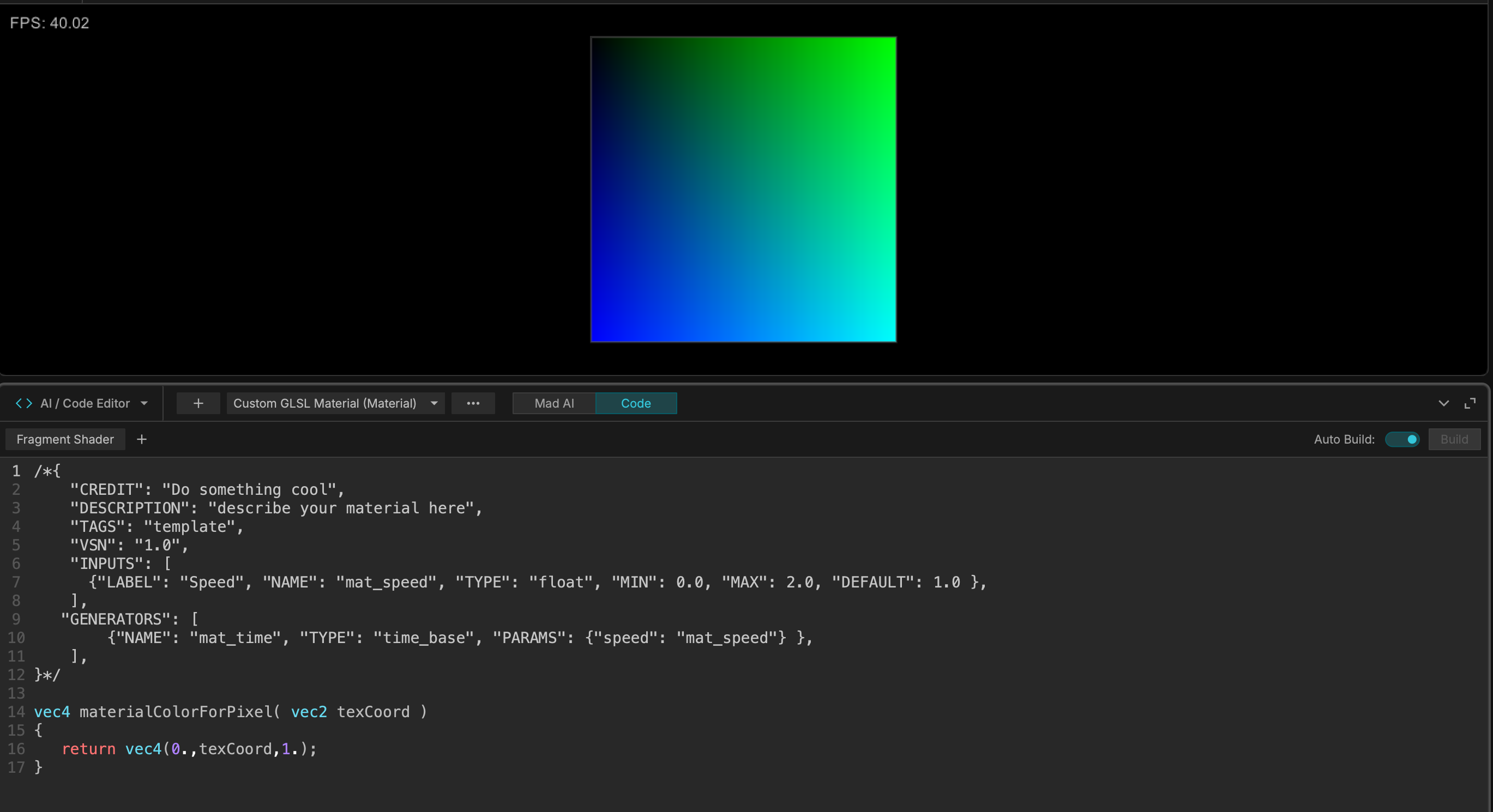Add a new material with the plus button
Viewport: 1493px width, 812px height.
(198, 403)
